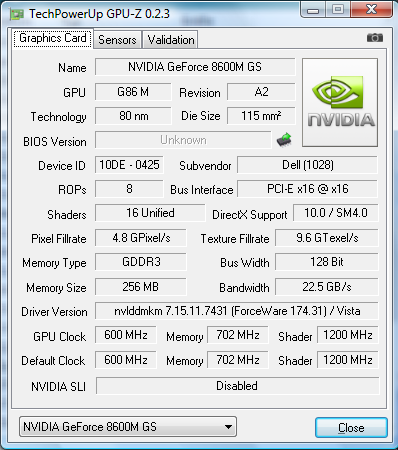The width and height of the screenshot is (398, 450).
Task: Click GPU Clock row Shader 1200 MHz
Action: (x=348, y=335)
